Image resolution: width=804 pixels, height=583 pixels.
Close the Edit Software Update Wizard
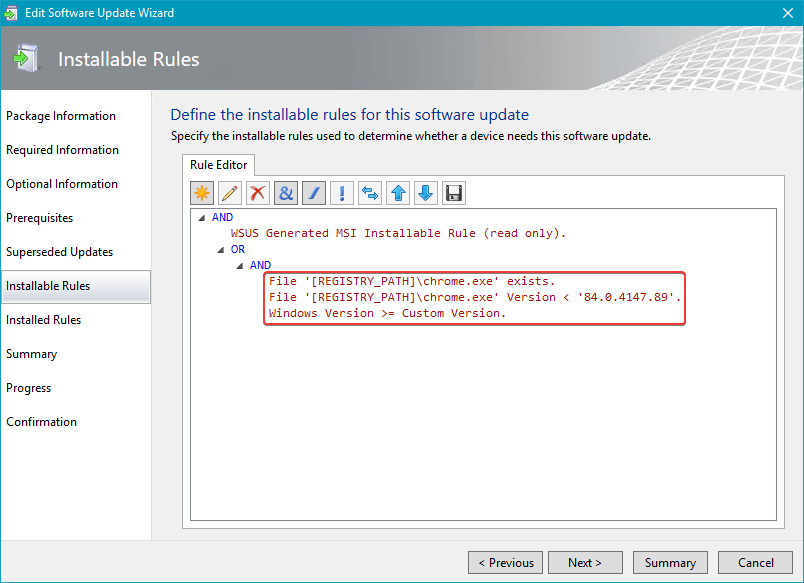click(788, 13)
